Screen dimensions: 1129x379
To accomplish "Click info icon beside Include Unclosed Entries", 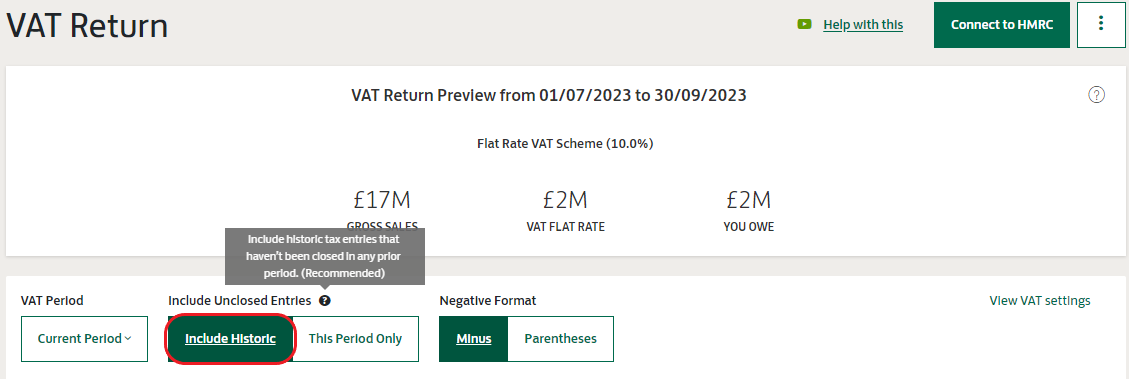I will (x=325, y=300).
